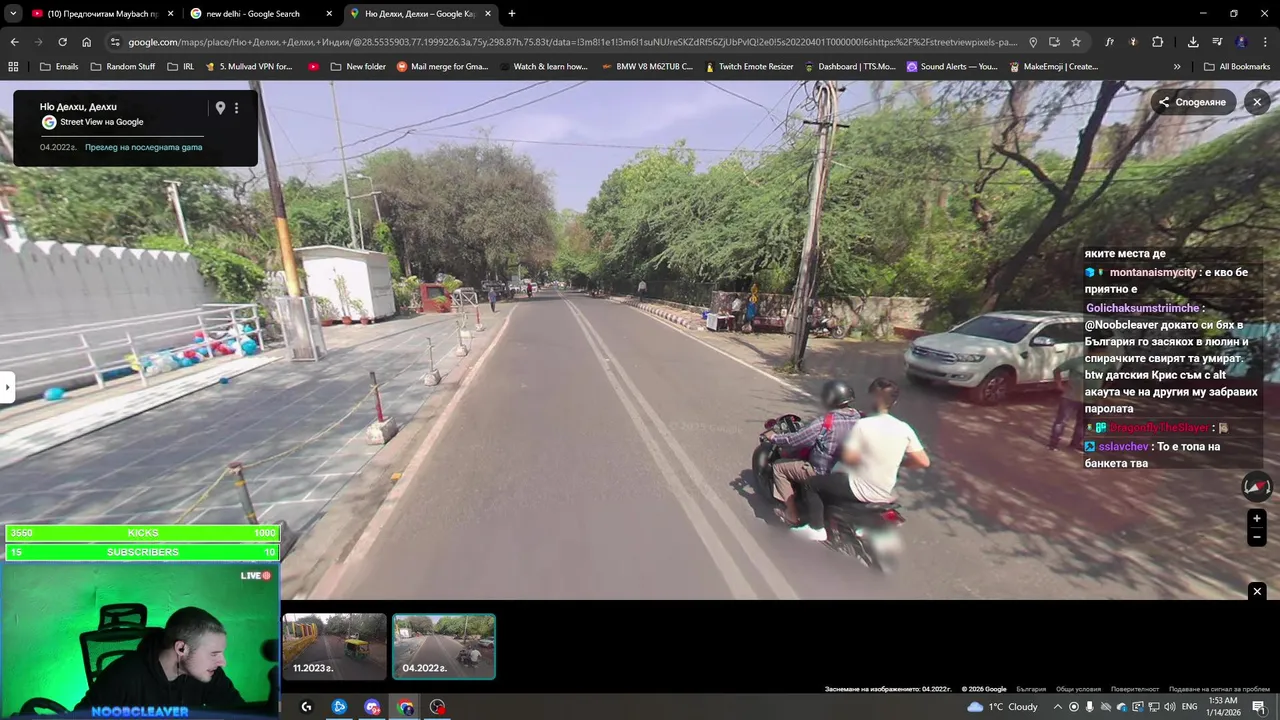Open the tab search dropdown arrow
Screen dimensions: 1280x720
(x=13, y=14)
